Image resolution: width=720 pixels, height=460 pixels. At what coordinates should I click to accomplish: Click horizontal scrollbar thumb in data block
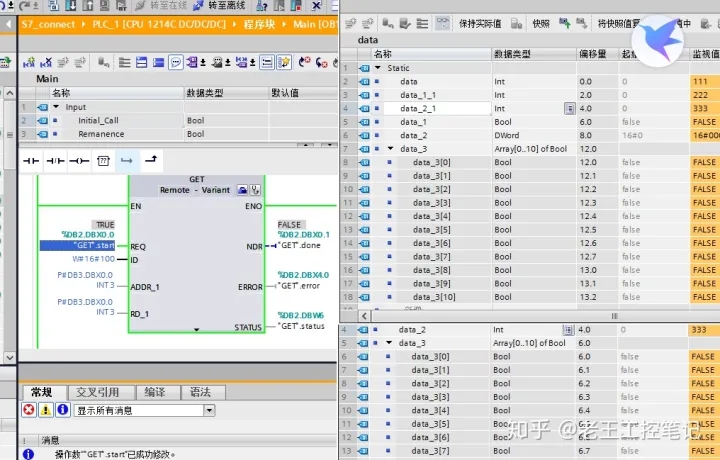tap(614, 316)
